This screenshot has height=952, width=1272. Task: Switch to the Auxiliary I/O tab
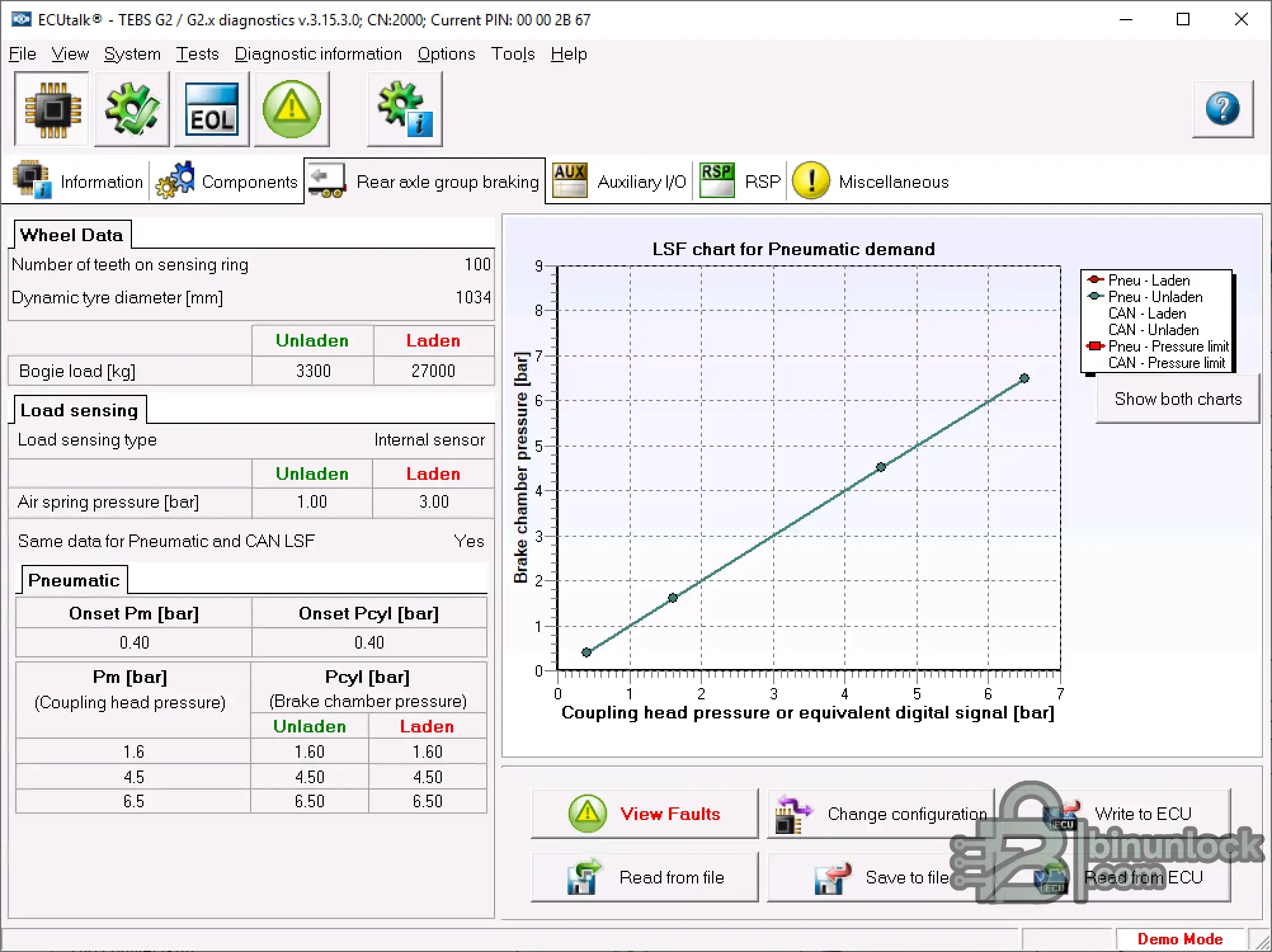pyautogui.click(x=619, y=181)
